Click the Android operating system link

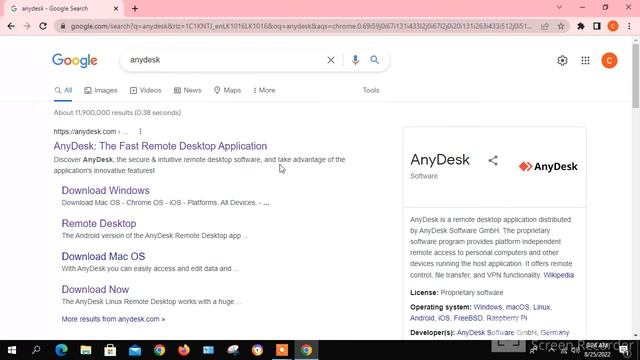tap(422, 318)
